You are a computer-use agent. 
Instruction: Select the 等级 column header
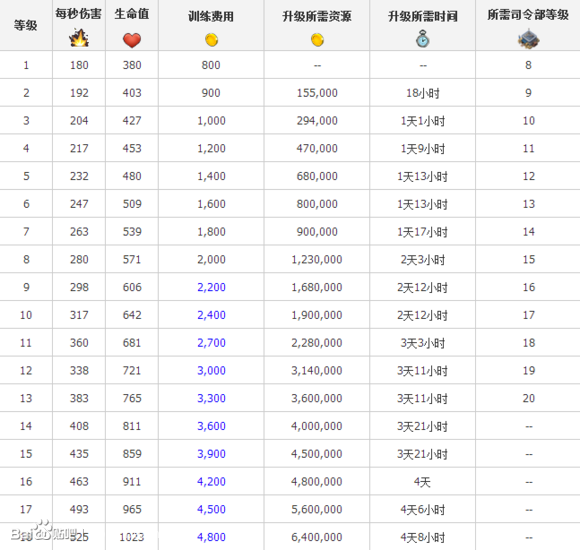(x=26, y=25)
